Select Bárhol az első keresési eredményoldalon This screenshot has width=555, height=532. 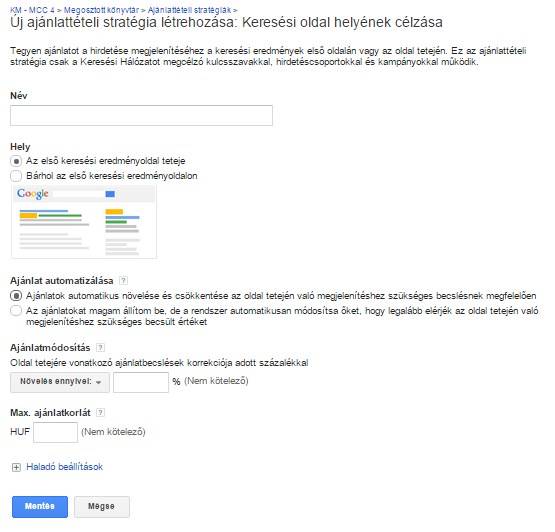[16, 176]
